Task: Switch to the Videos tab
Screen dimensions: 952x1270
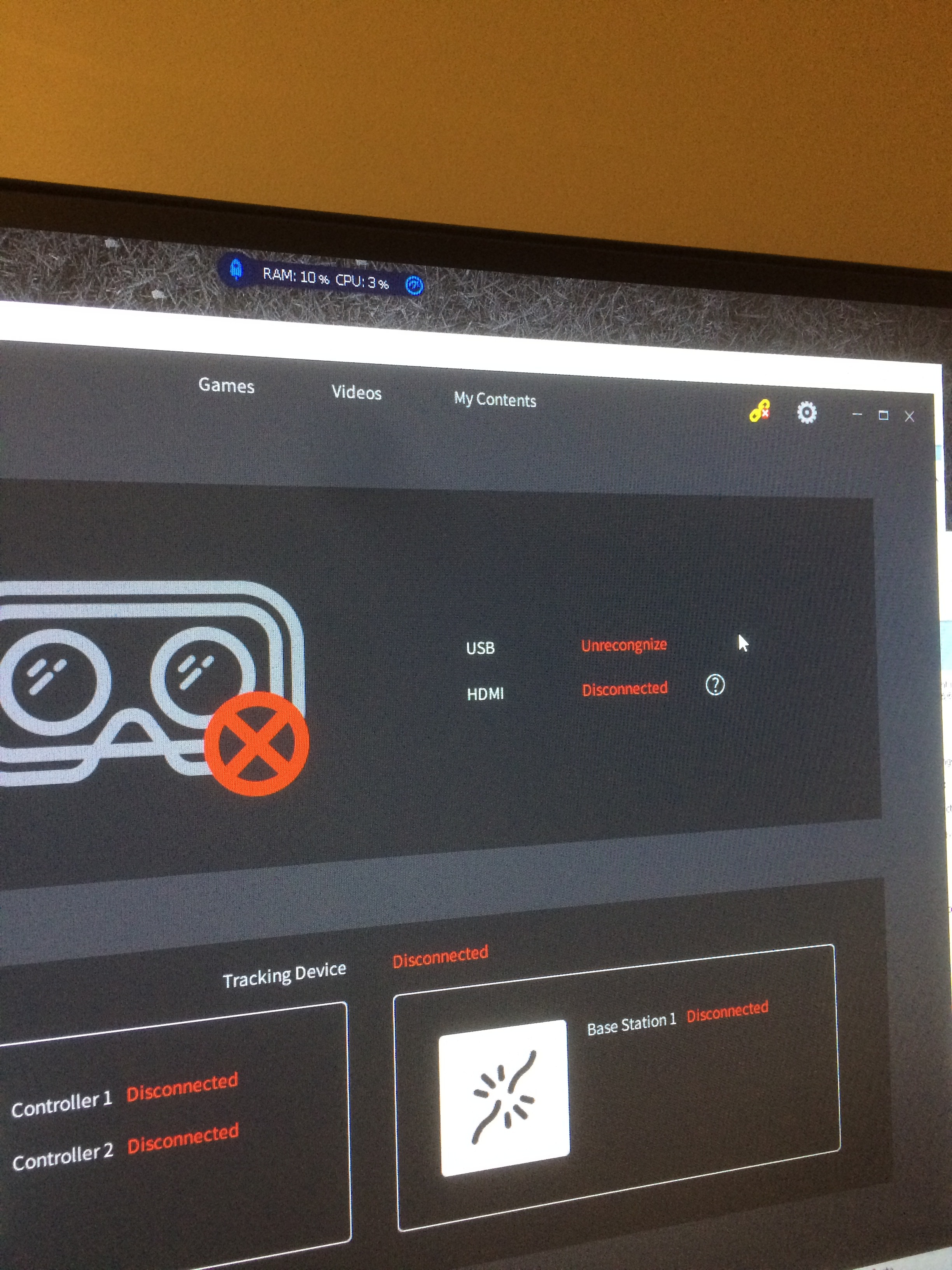Action: click(356, 392)
